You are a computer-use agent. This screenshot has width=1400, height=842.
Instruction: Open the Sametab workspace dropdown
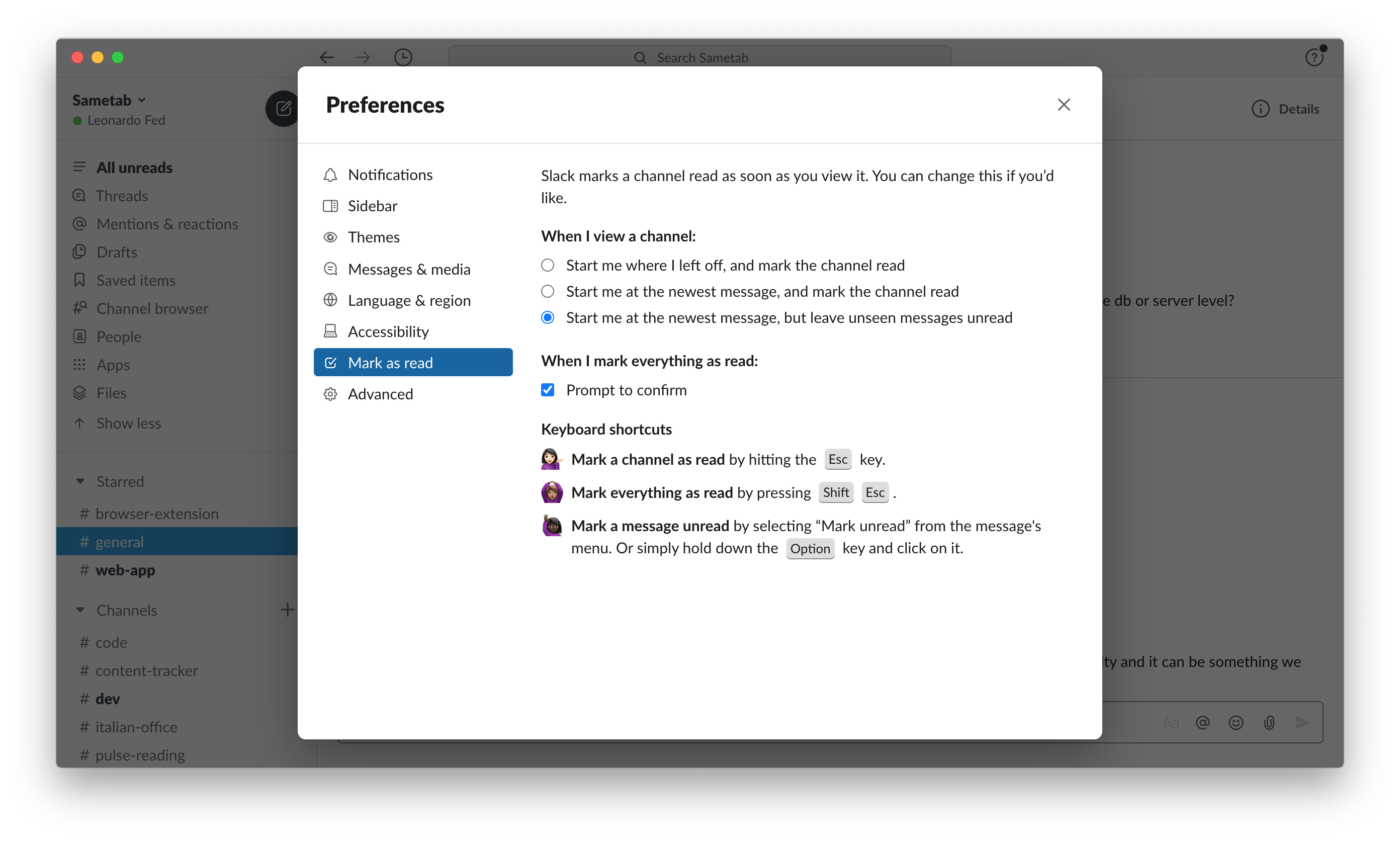point(109,101)
